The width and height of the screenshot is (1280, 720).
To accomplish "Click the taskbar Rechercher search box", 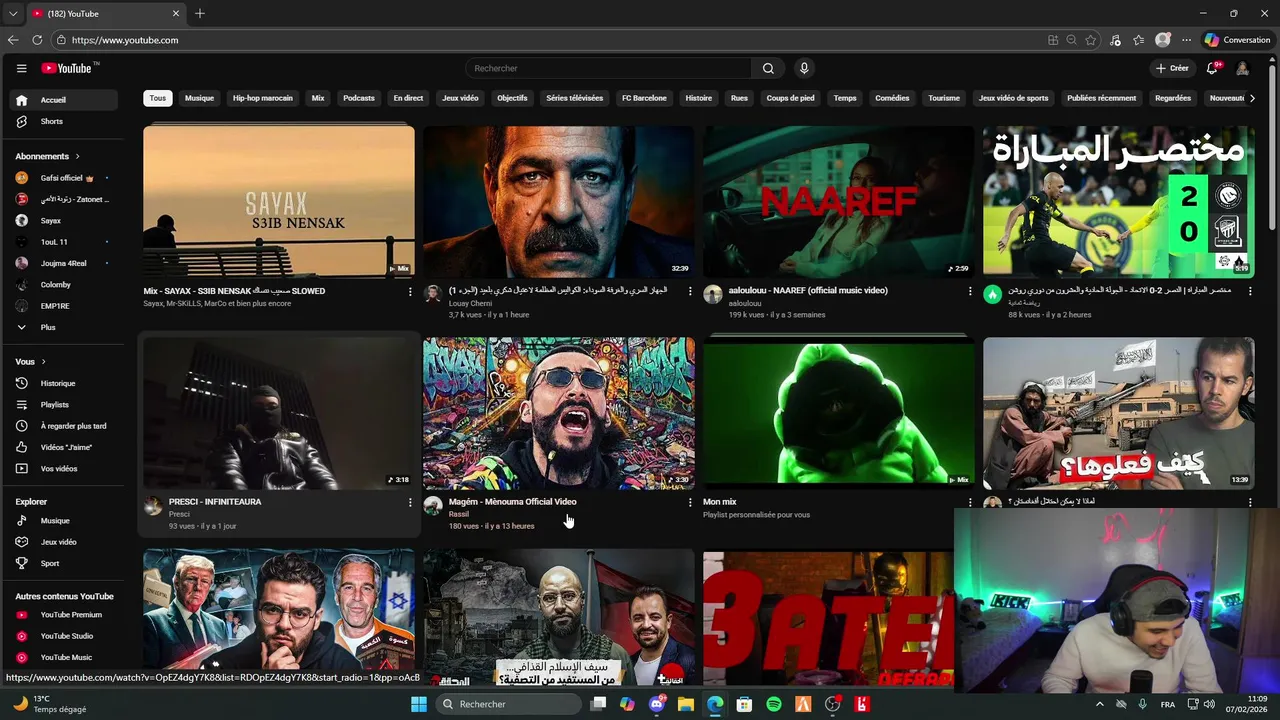I will [508, 704].
